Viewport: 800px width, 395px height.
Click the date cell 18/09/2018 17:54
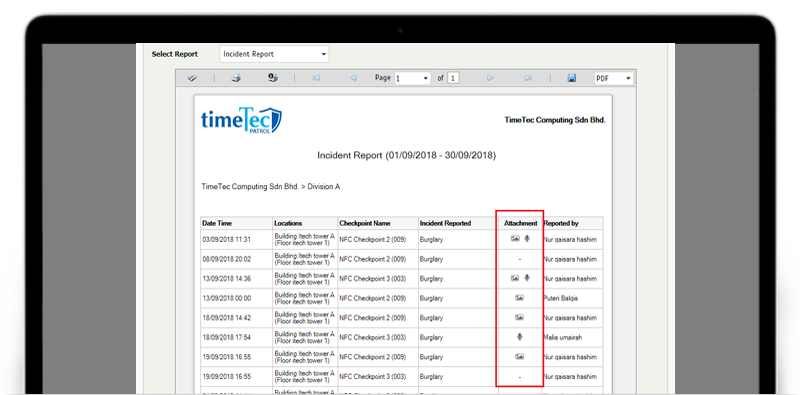pos(227,337)
